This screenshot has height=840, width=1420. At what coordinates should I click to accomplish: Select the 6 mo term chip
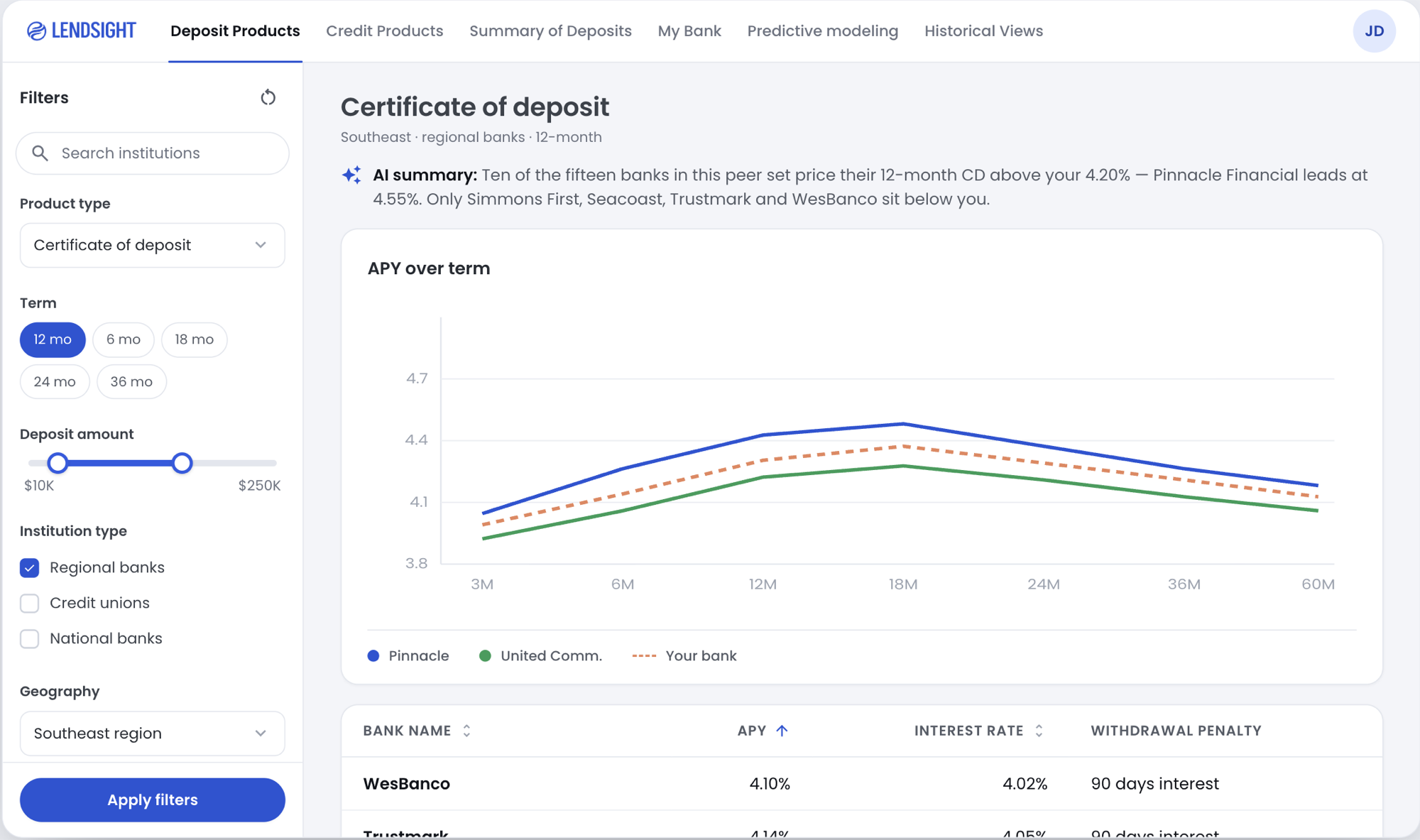coord(124,339)
